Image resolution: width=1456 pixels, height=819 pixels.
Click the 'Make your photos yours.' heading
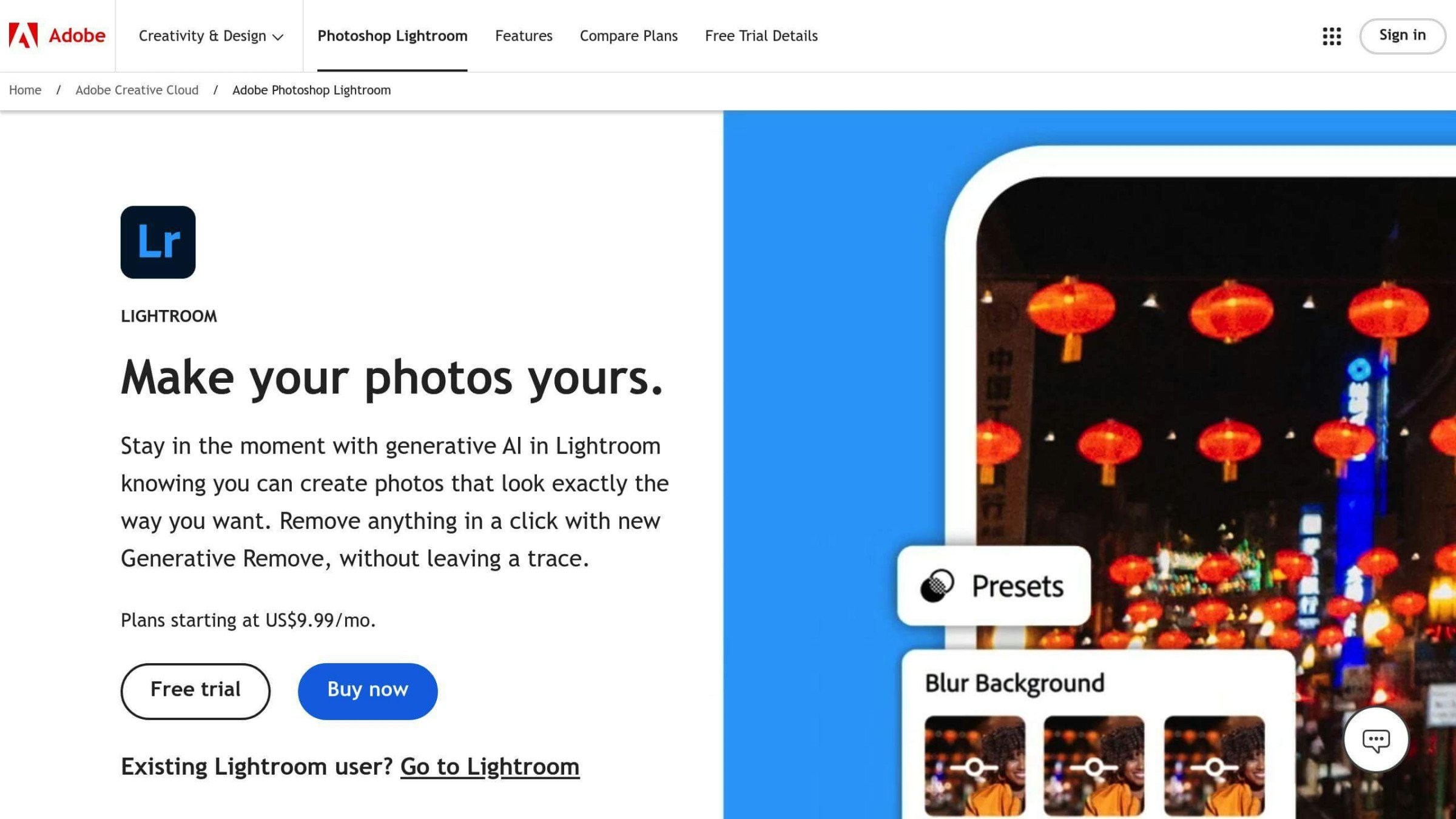(392, 378)
